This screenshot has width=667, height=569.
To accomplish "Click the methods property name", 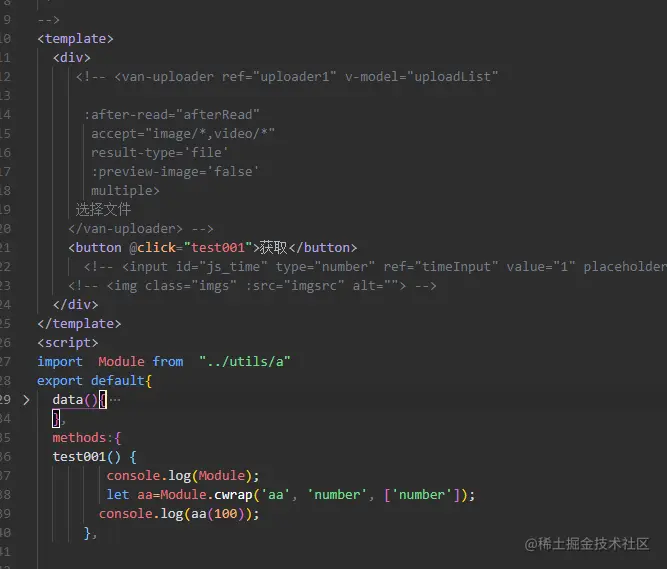I will [x=79, y=438].
